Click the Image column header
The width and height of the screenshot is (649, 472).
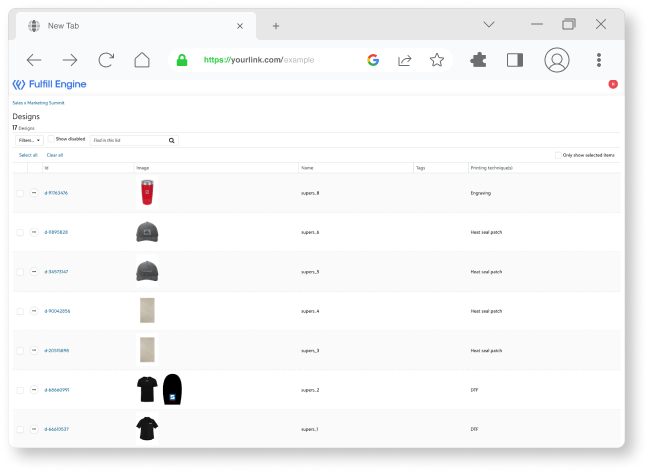(x=142, y=168)
